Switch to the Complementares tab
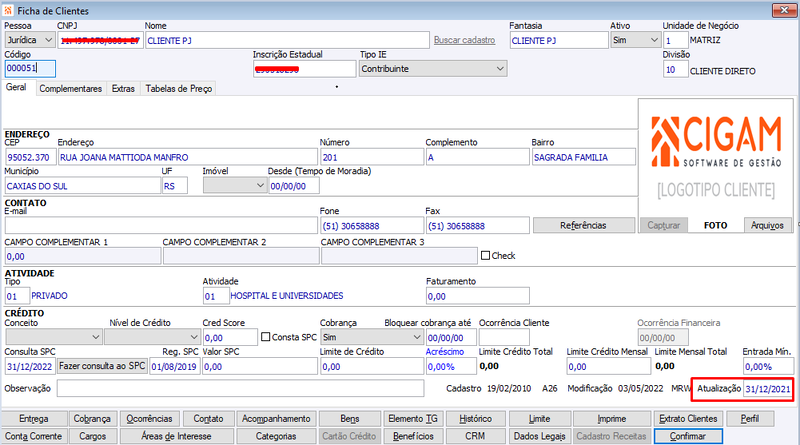The width and height of the screenshot is (800, 445). pos(70,89)
